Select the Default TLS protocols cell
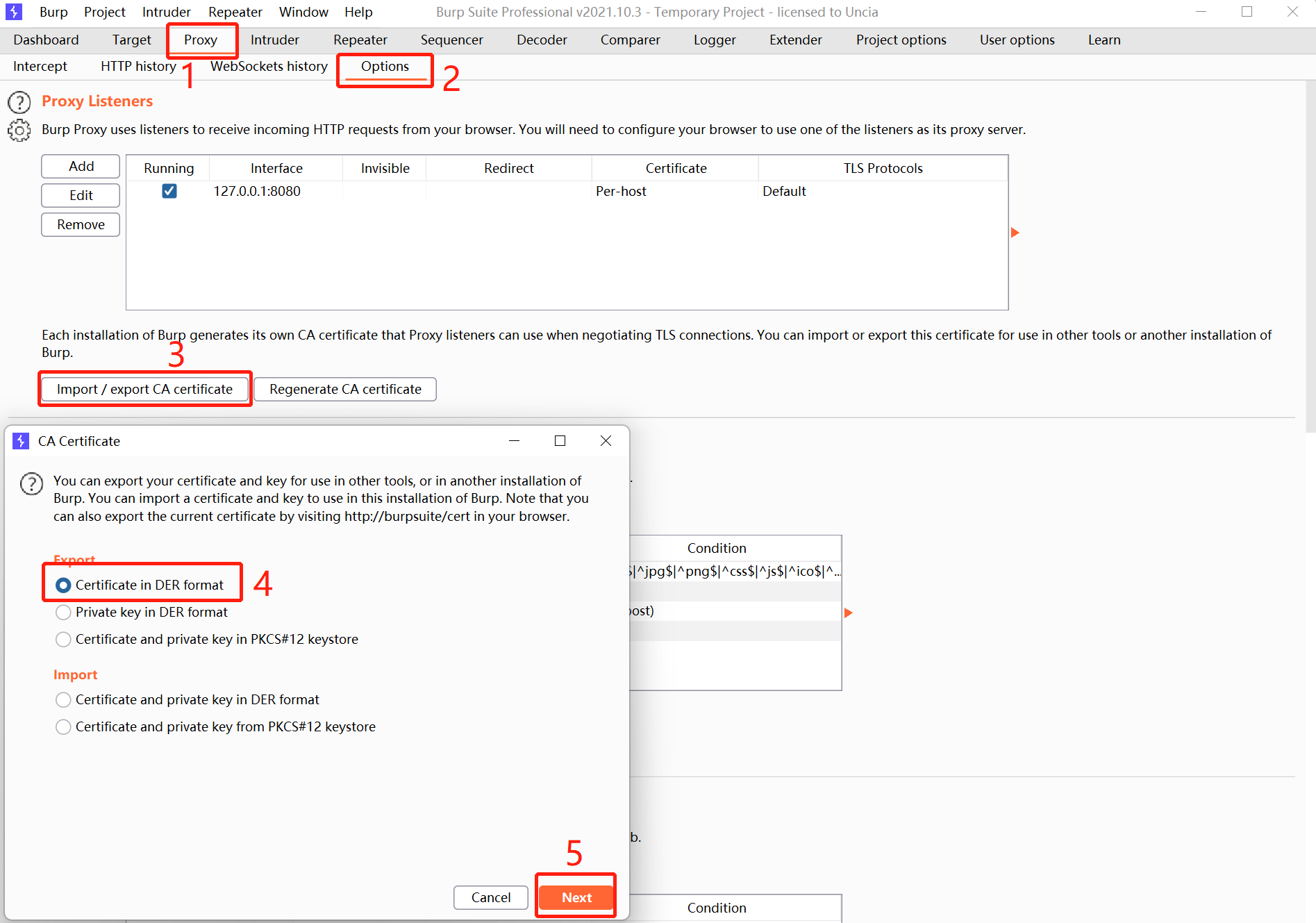The image size is (1316, 923). tap(883, 191)
